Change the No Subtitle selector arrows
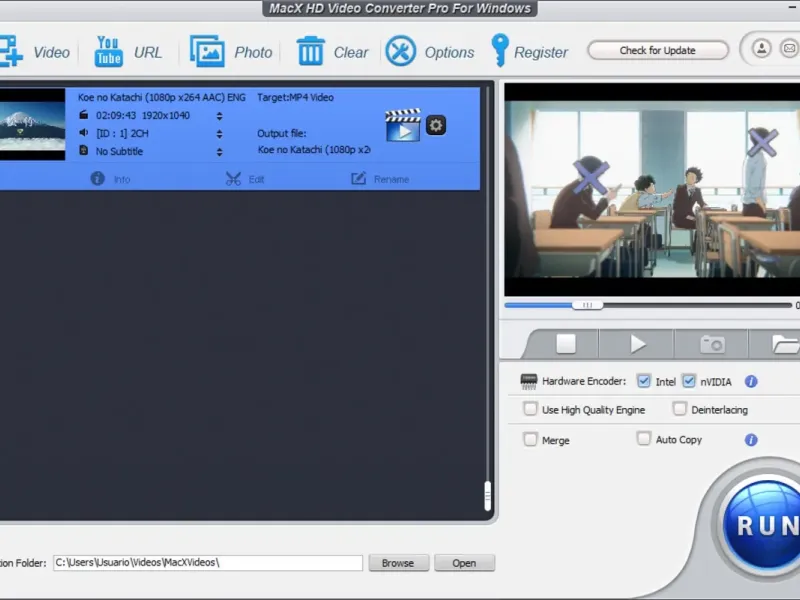800x600 pixels. pyautogui.click(x=219, y=152)
